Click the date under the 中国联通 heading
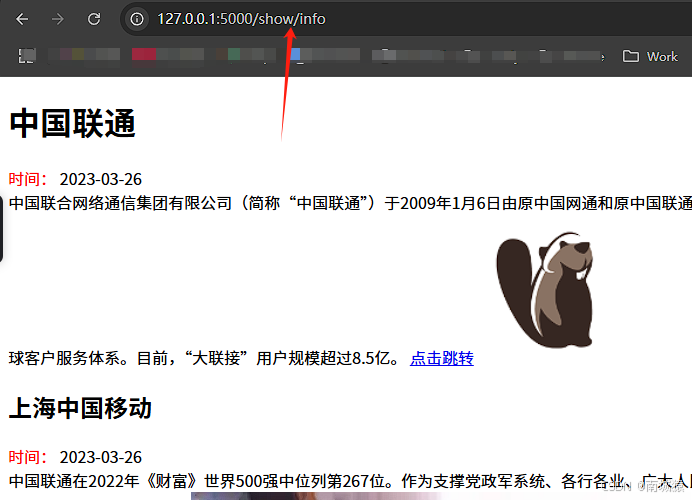The image size is (692, 500). (101, 180)
